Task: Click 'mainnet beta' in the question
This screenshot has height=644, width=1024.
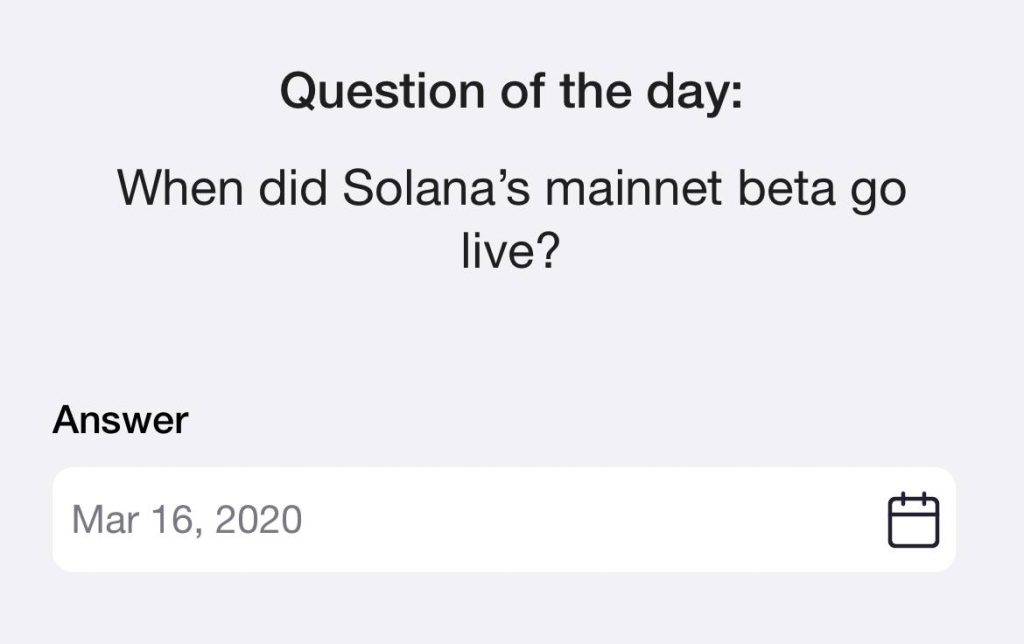Action: [x=690, y=188]
